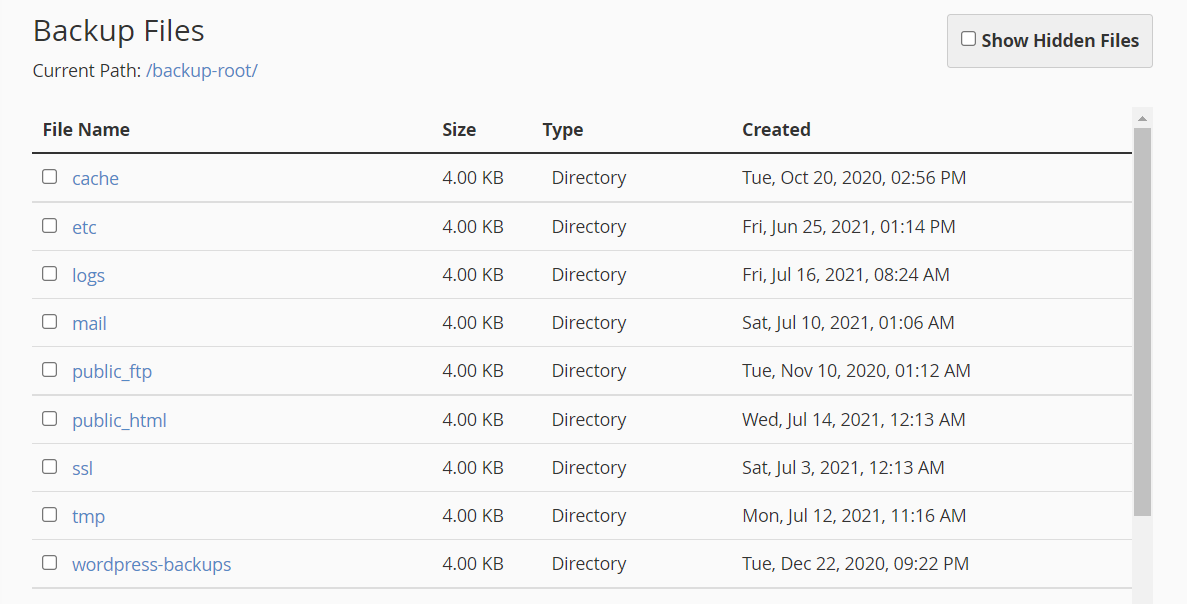Screen dimensions: 1187x604
Task: Click the date Tue, Nov 10, 2020, 01:12 AM
Action: click(856, 371)
